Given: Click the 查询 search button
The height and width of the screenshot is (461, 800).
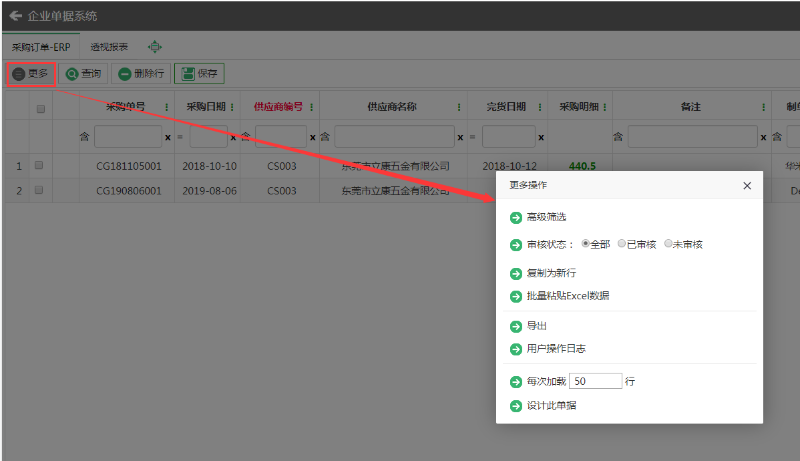Looking at the screenshot, I should (x=83, y=73).
